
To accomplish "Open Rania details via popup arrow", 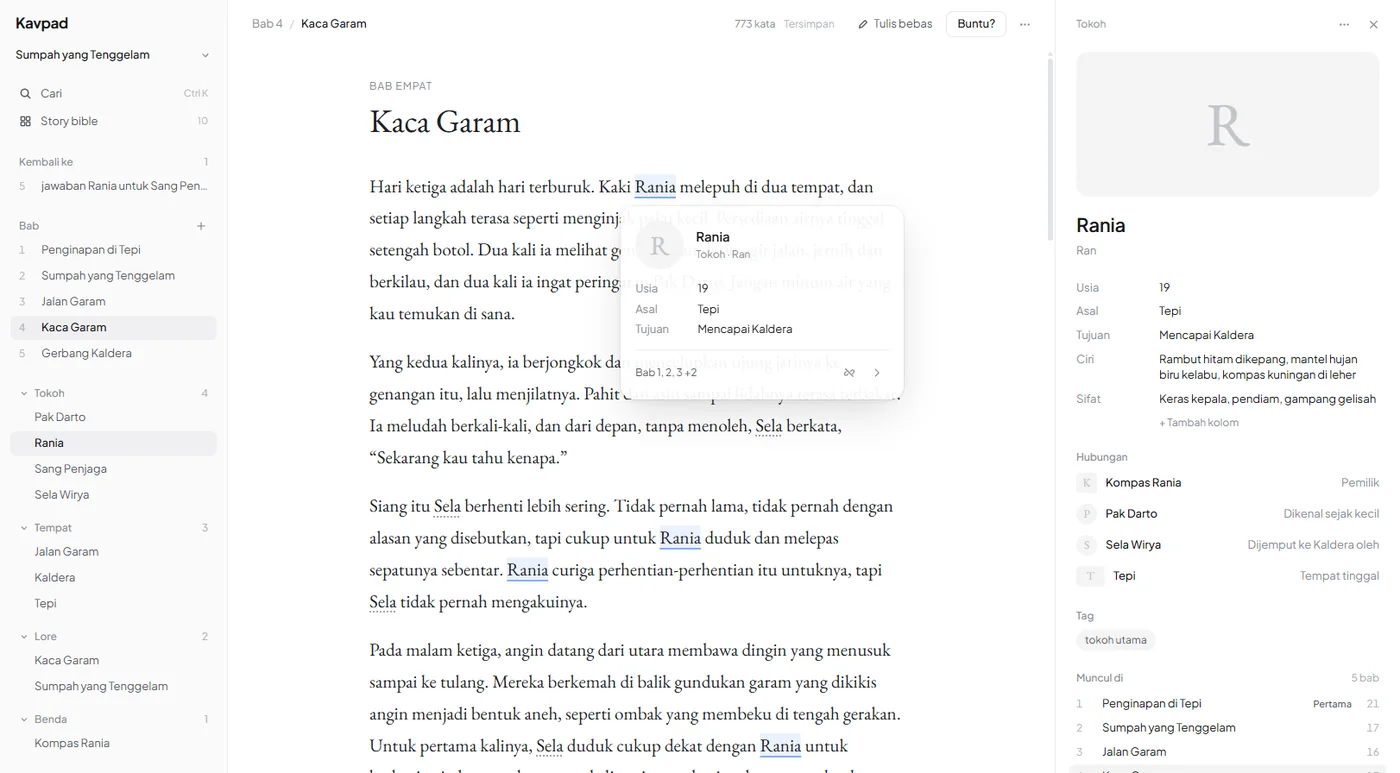I will (x=877, y=373).
